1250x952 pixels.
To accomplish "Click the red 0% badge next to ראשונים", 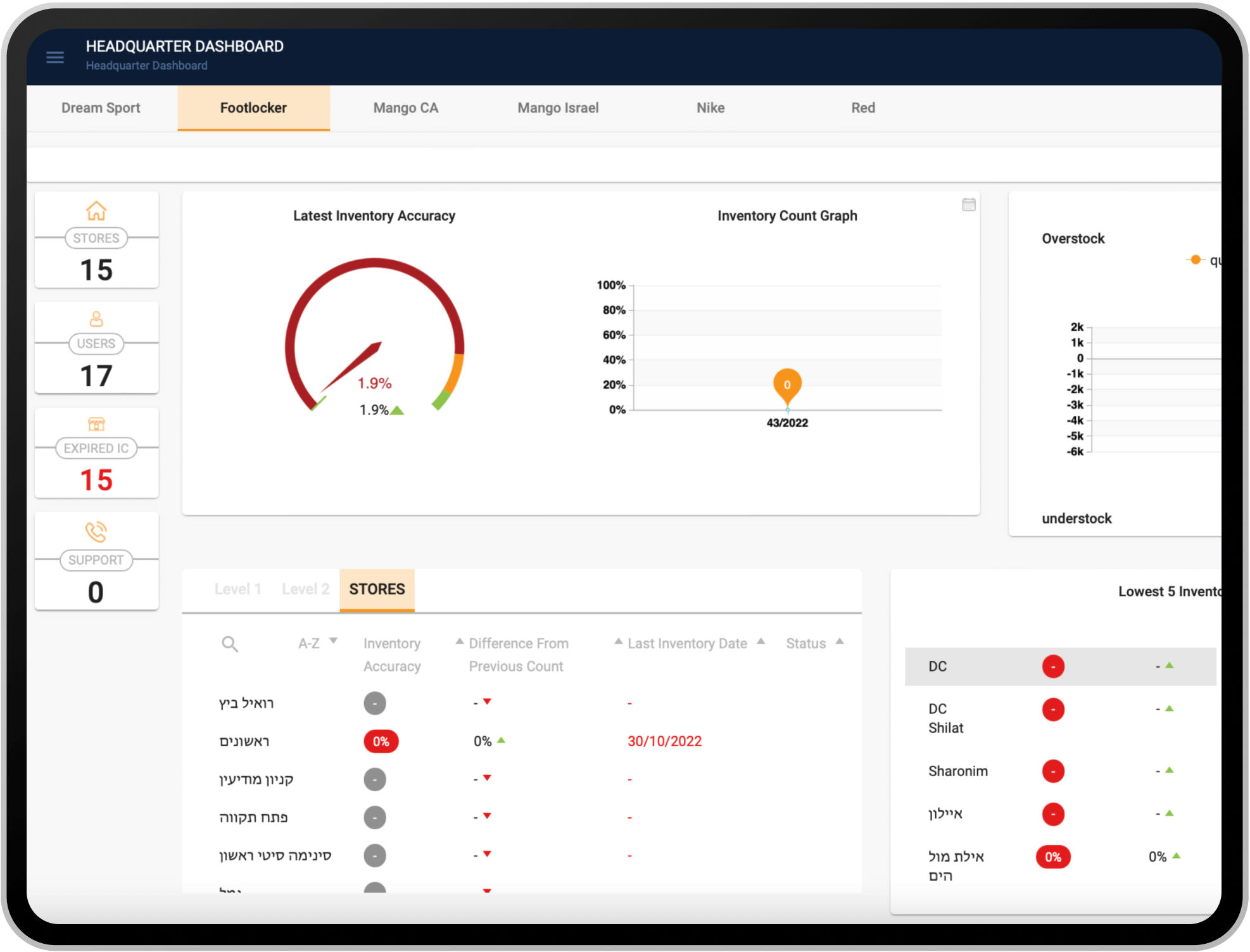I will coord(381,741).
